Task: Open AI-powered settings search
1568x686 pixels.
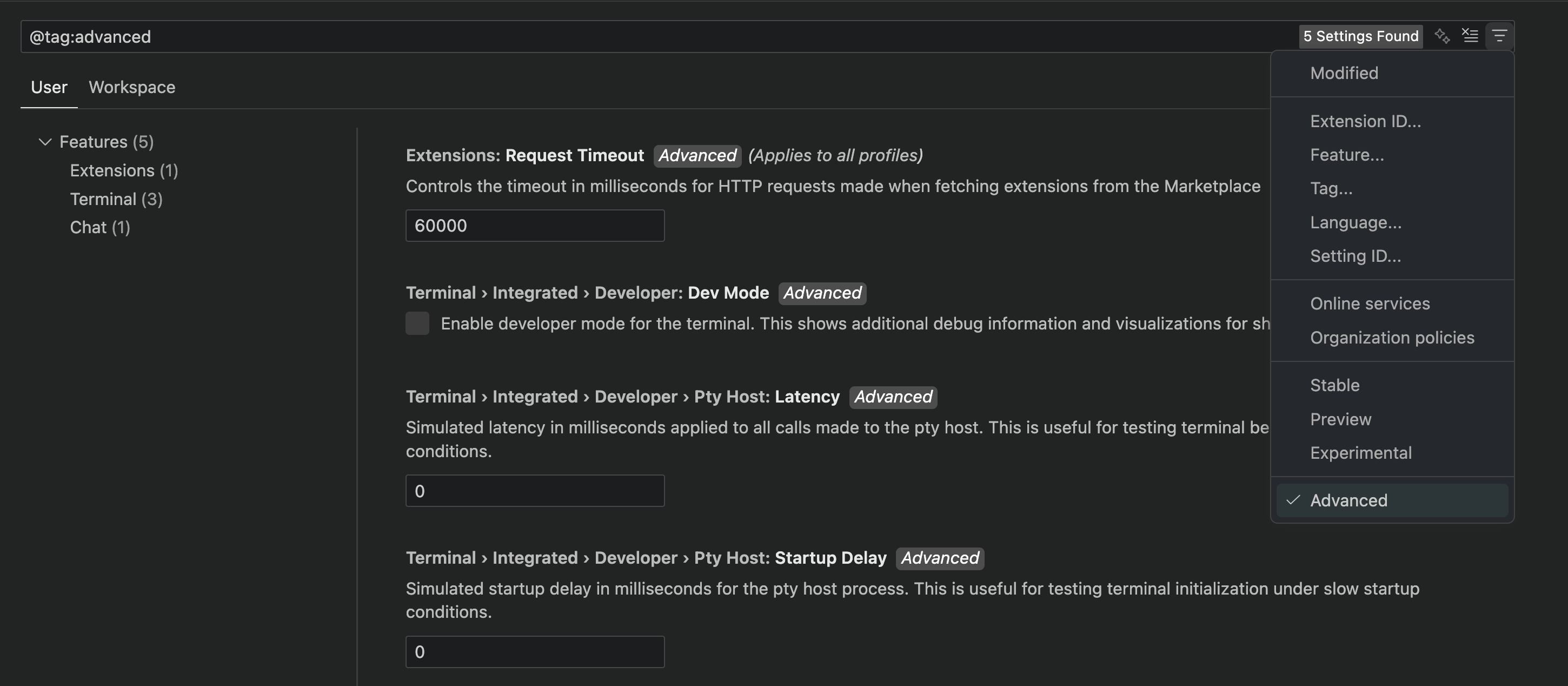Action: 1442,36
